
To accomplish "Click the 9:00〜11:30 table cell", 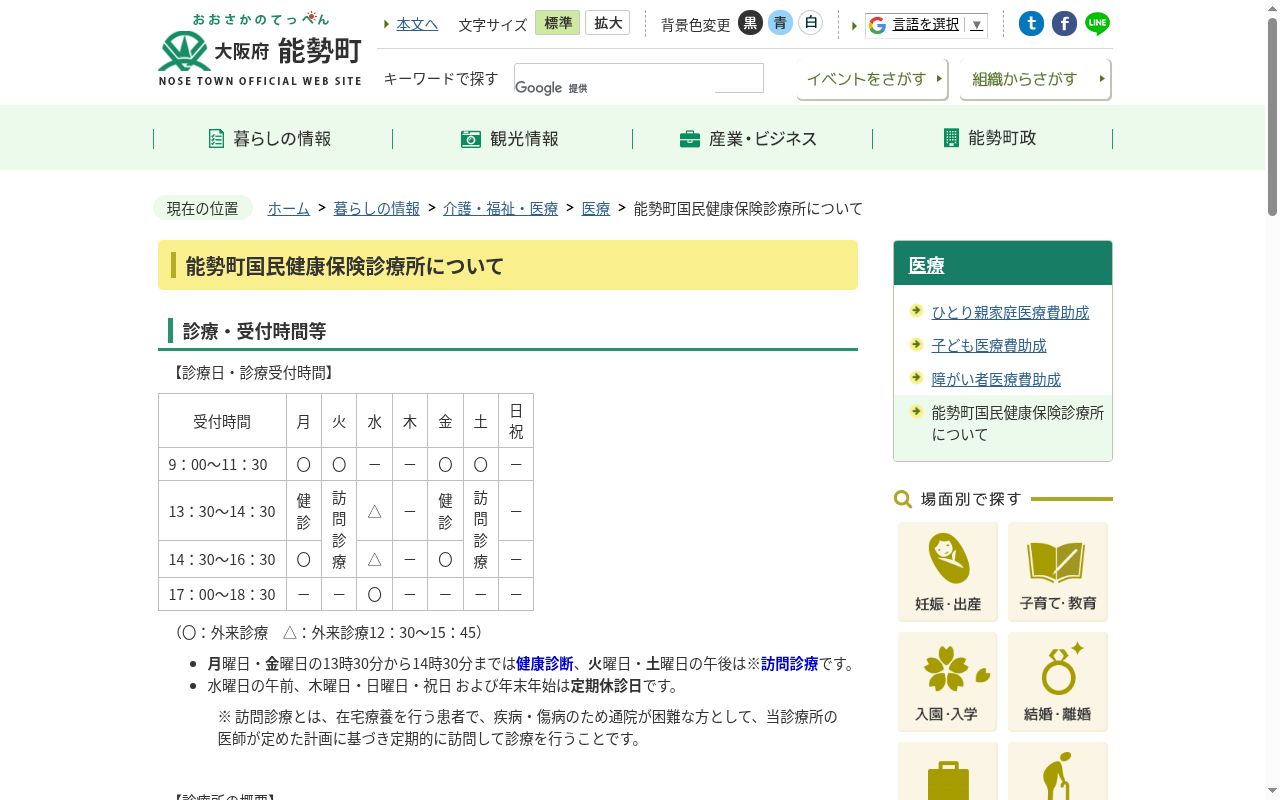I will click(x=222, y=464).
